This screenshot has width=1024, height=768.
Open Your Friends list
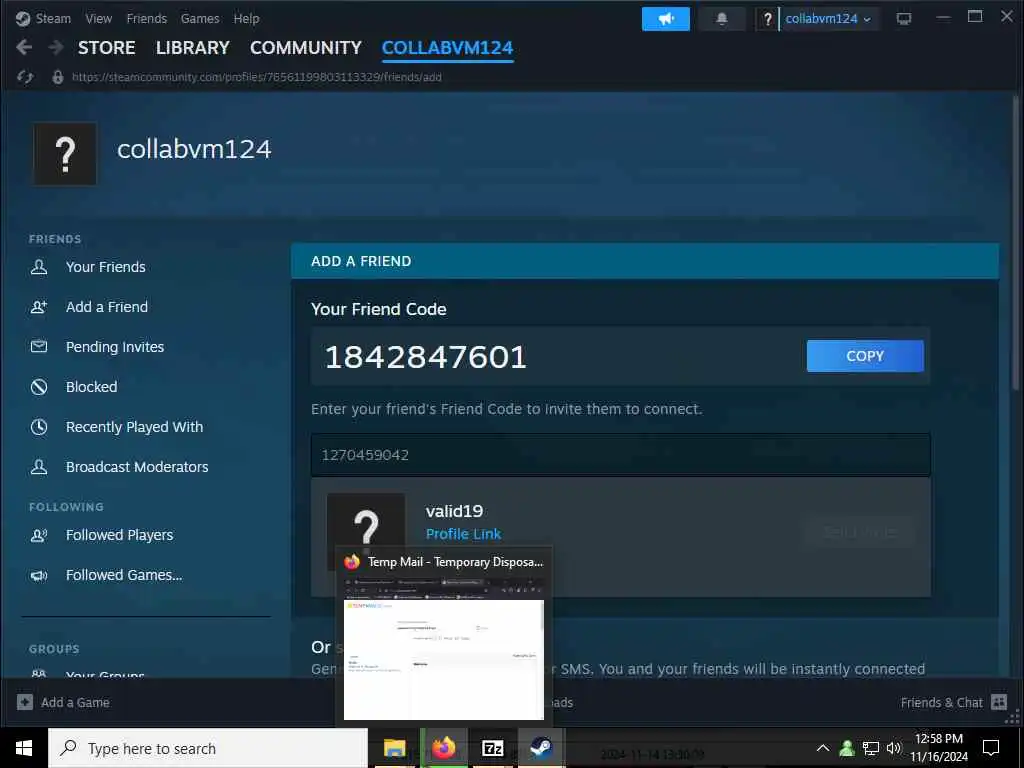(106, 266)
